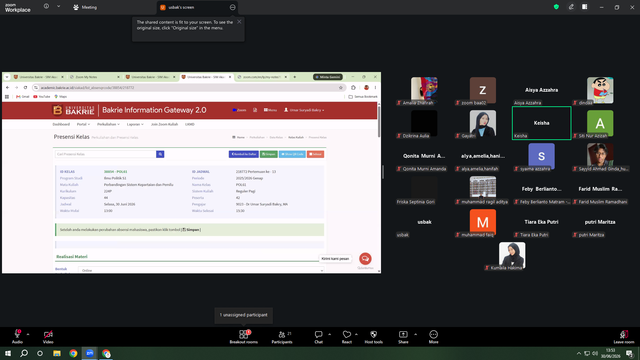Open the React heart menu
Image resolution: width=640 pixels, height=360 pixels.
pyautogui.click(x=347, y=337)
